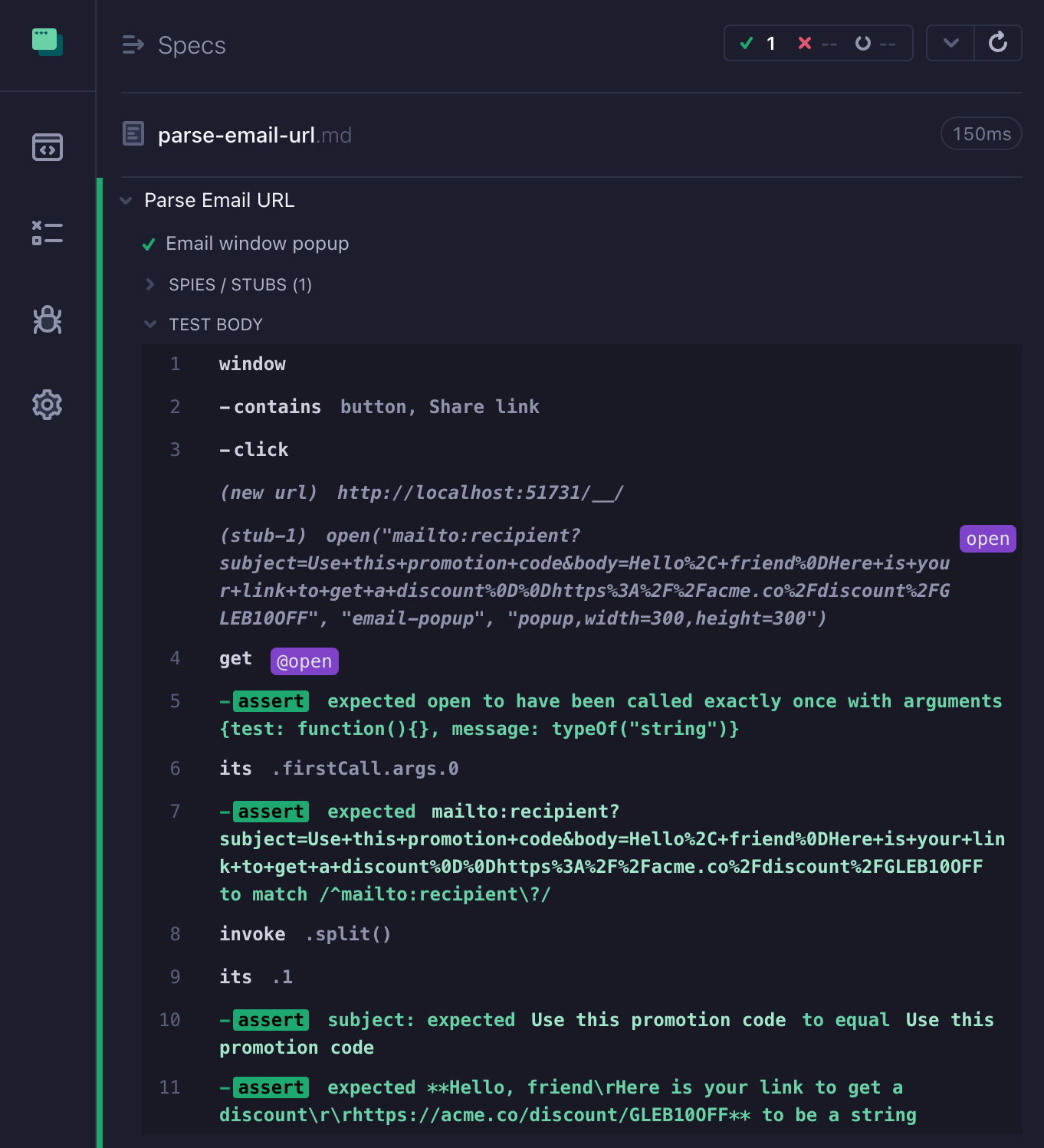This screenshot has width=1044, height=1148.
Task: Collapse the Parse Email URL suite chevron
Action: pos(126,201)
